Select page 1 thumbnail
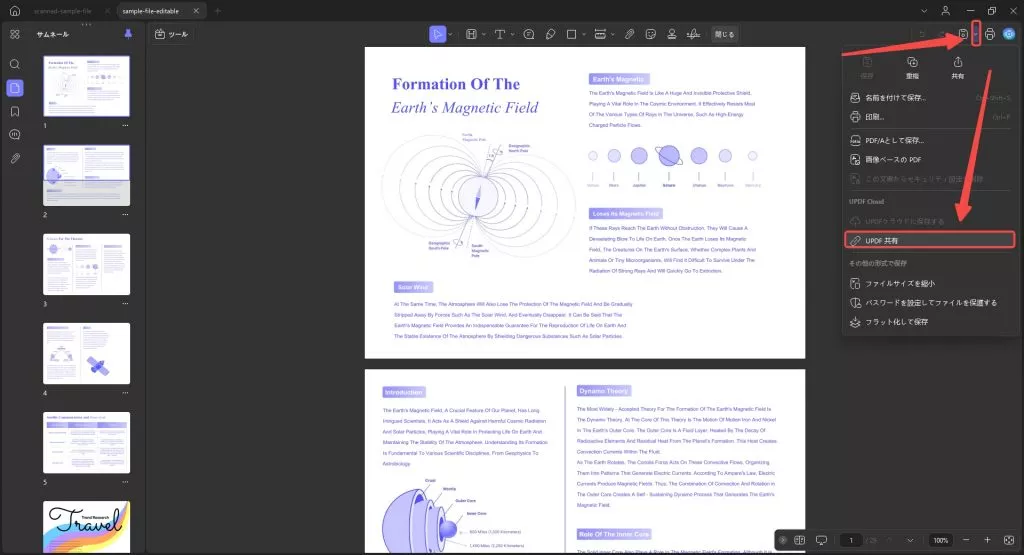The width and height of the screenshot is (1024, 555). pos(86,86)
